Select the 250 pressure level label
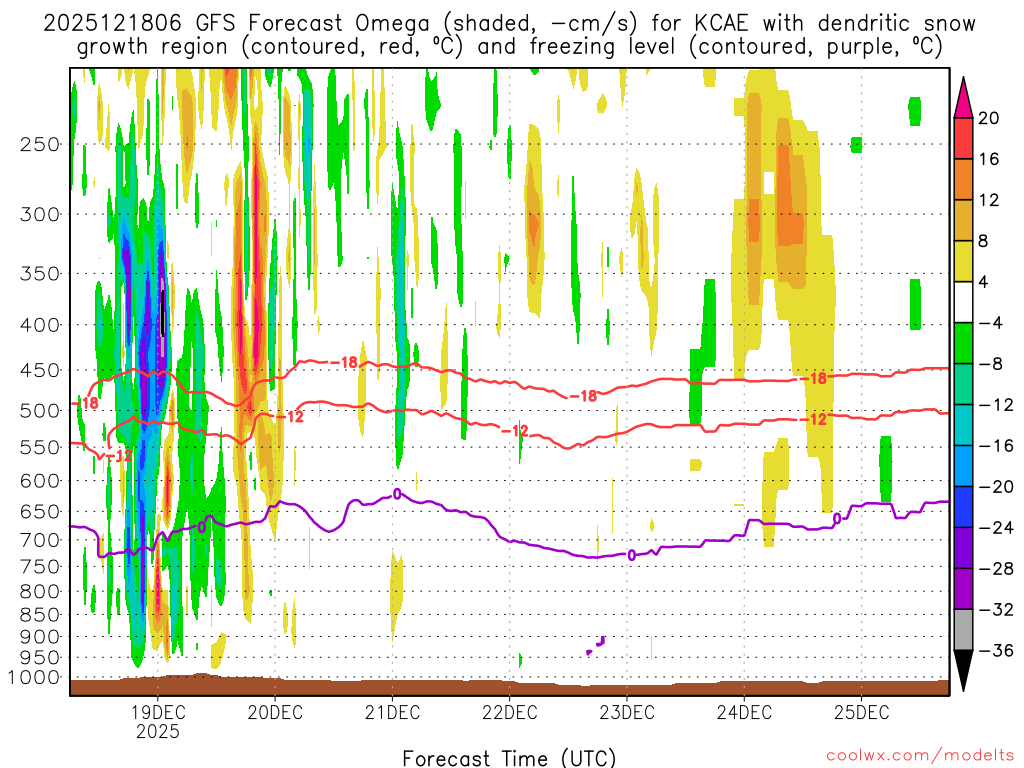This screenshot has height=768, width=1024. click(x=39, y=144)
